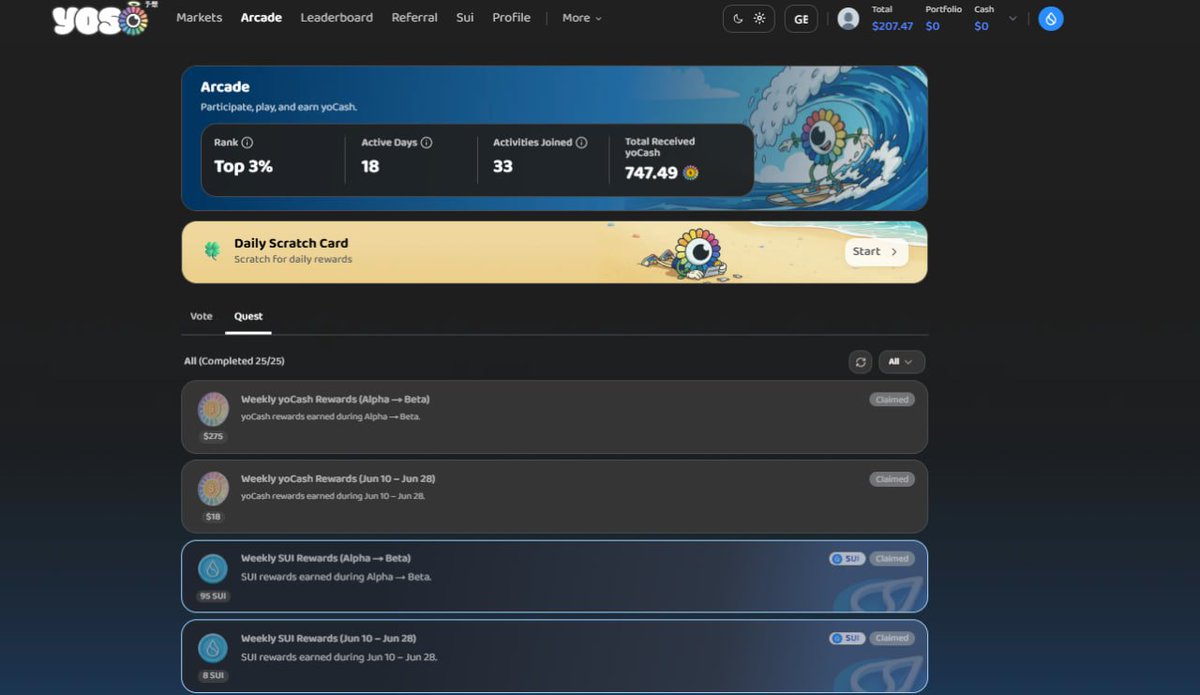
Task: Click the 18 active days value
Action: pyautogui.click(x=370, y=166)
